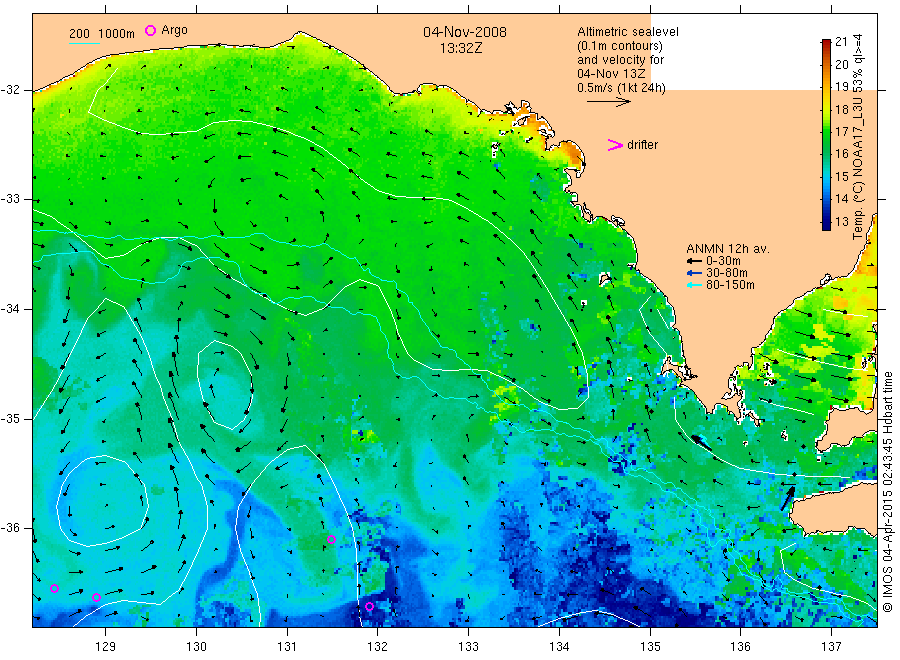Click the IMOS copyright timestamp text
Viewport: 900px width, 660px height.
point(888,491)
